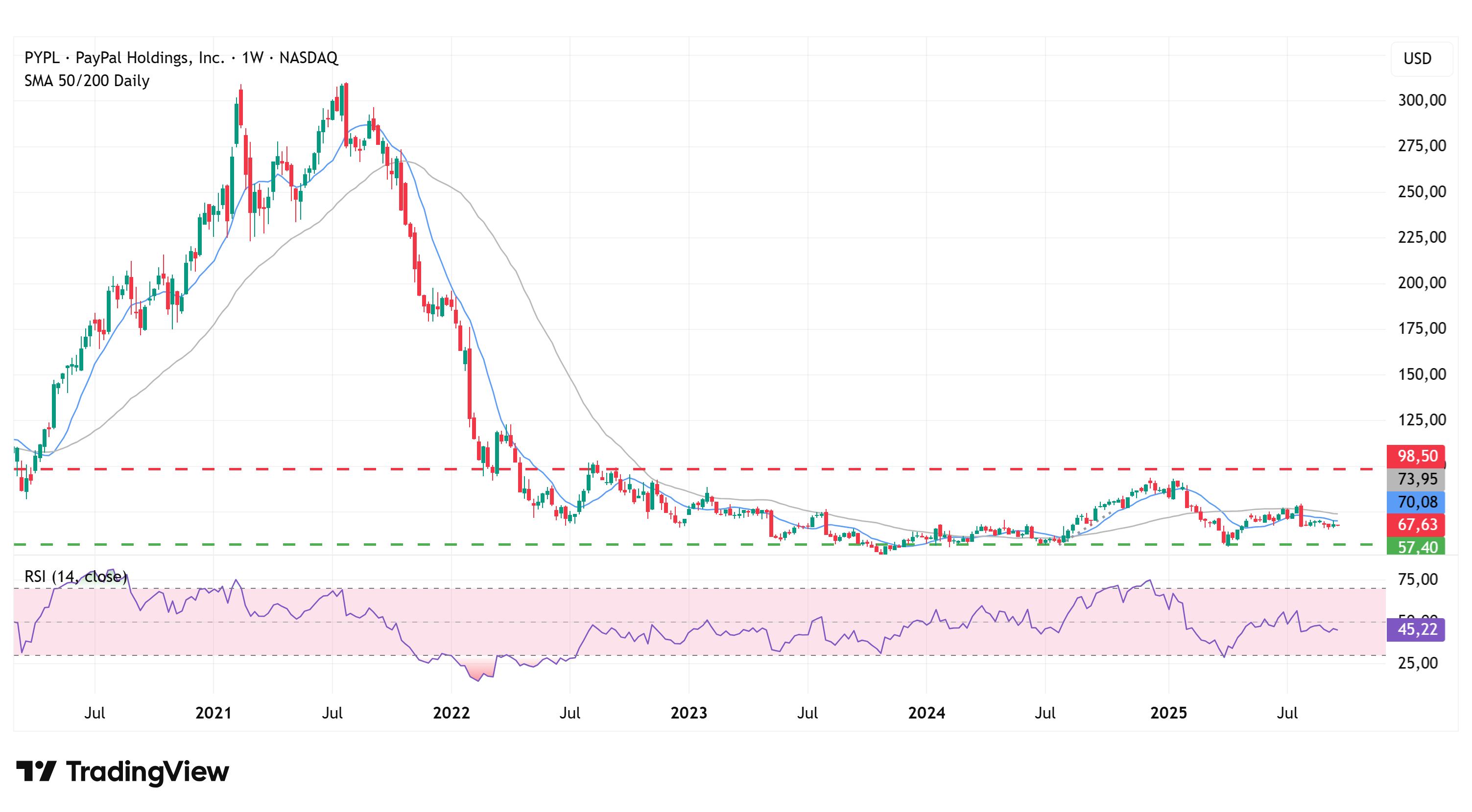Click the 2021 time axis label
Screen dimensions: 1472x812
click(213, 713)
